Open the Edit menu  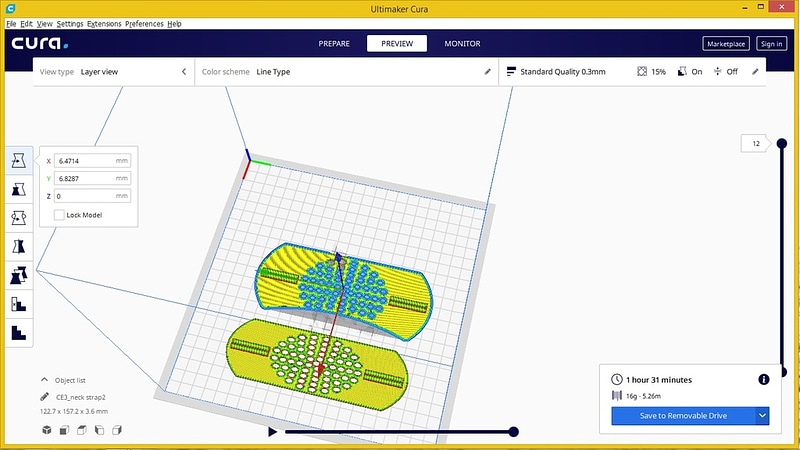27,23
